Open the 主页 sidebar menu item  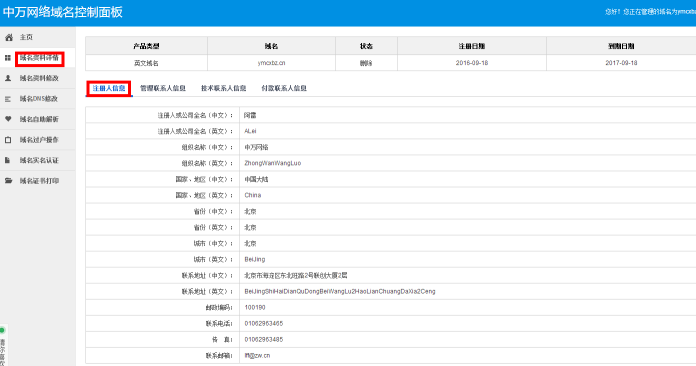click(x=26, y=37)
